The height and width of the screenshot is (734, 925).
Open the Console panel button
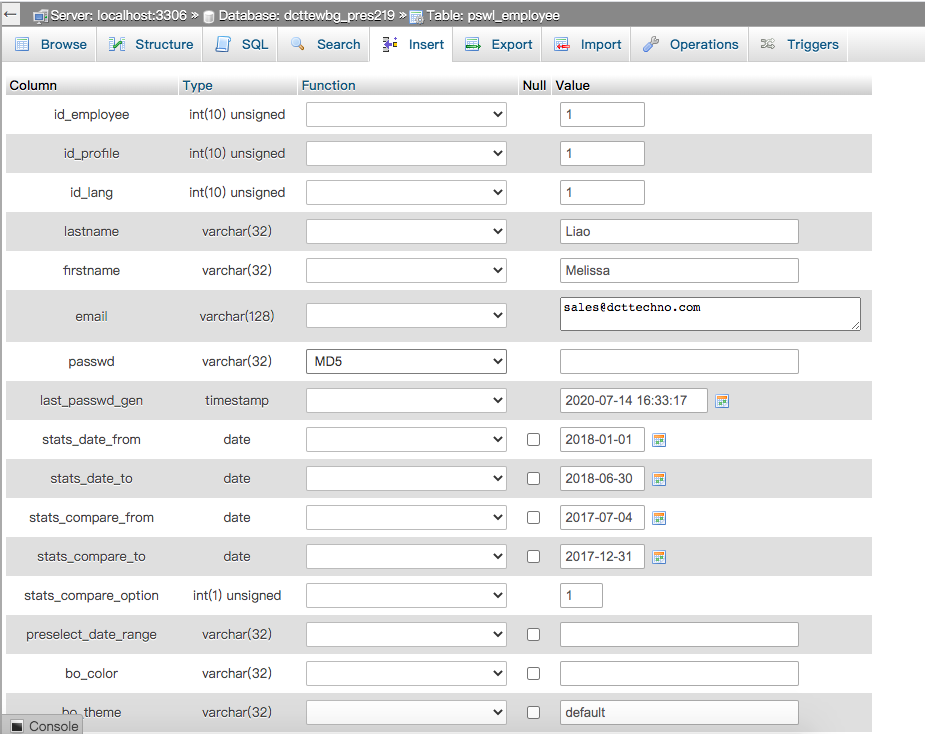tap(42, 726)
